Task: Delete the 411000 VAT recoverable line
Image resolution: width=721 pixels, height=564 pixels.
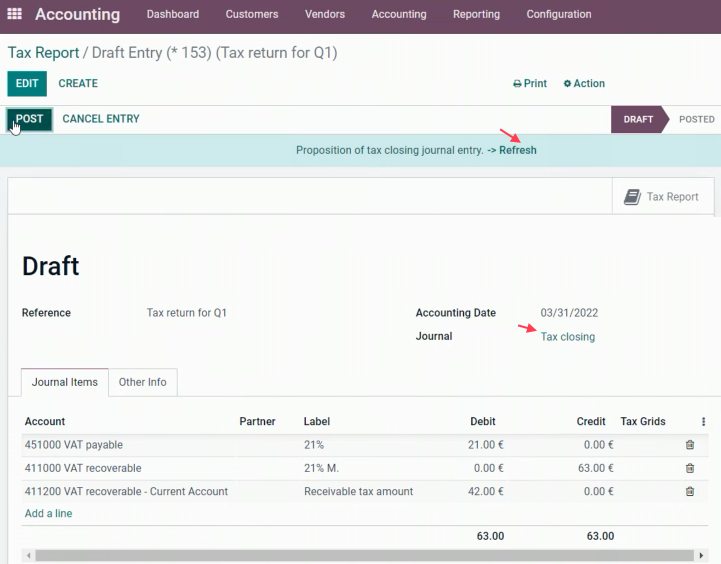Action: (690, 468)
